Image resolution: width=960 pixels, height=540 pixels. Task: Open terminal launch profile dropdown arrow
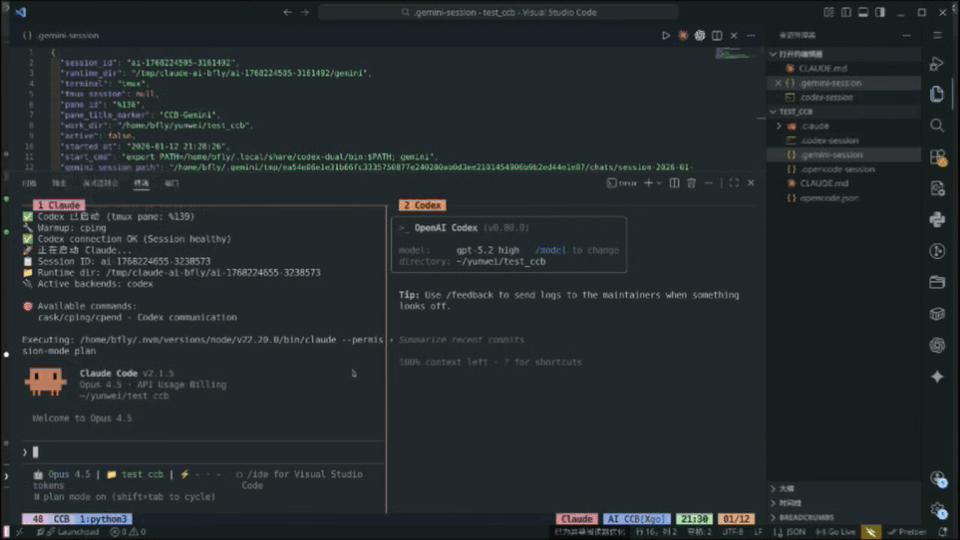(659, 183)
